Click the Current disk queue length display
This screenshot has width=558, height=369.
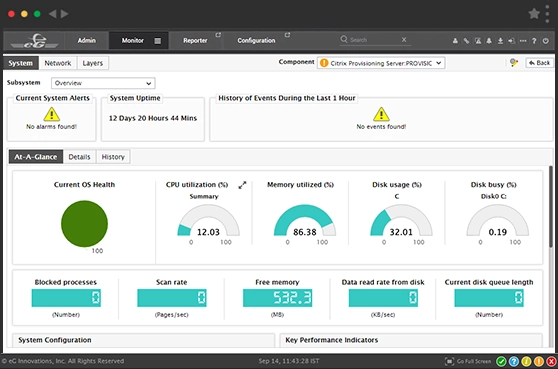[x=489, y=298]
